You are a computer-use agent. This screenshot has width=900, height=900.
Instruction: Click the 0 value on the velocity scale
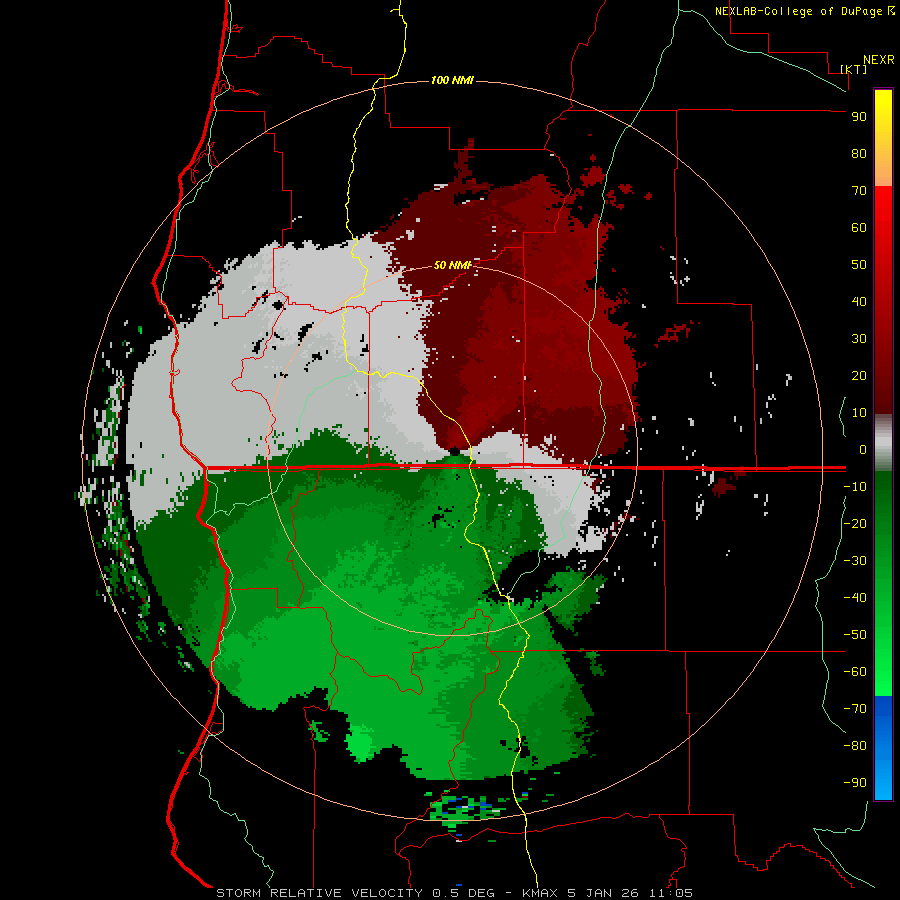point(863,450)
